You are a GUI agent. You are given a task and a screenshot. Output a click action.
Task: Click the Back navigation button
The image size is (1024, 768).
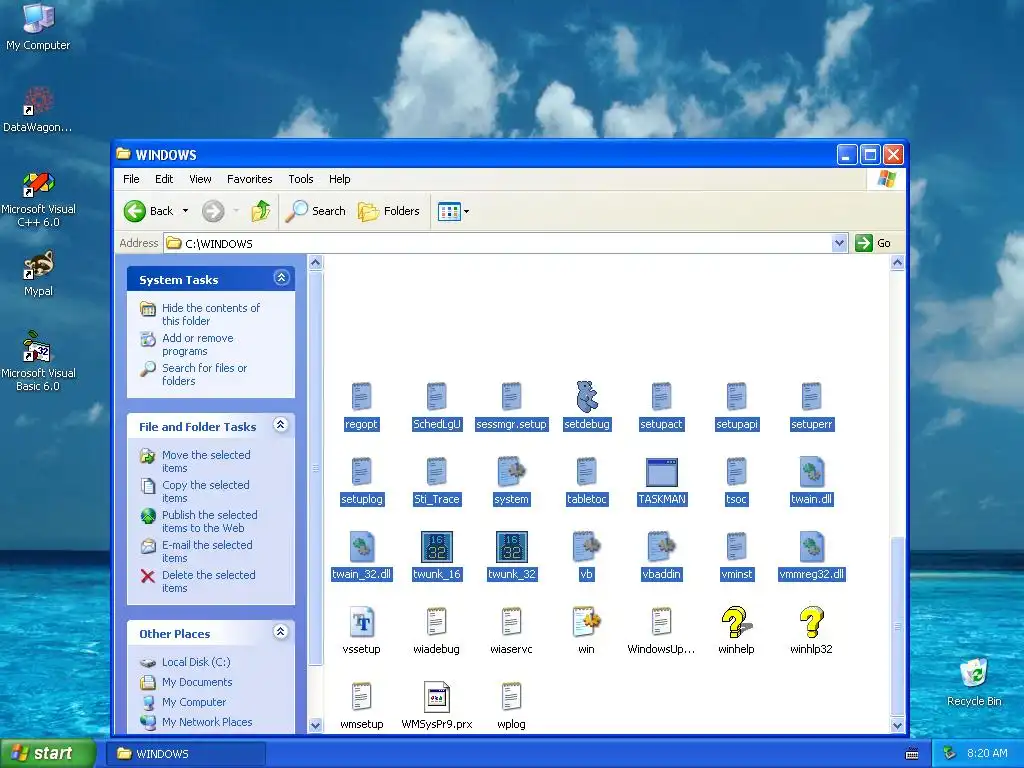(x=150, y=211)
